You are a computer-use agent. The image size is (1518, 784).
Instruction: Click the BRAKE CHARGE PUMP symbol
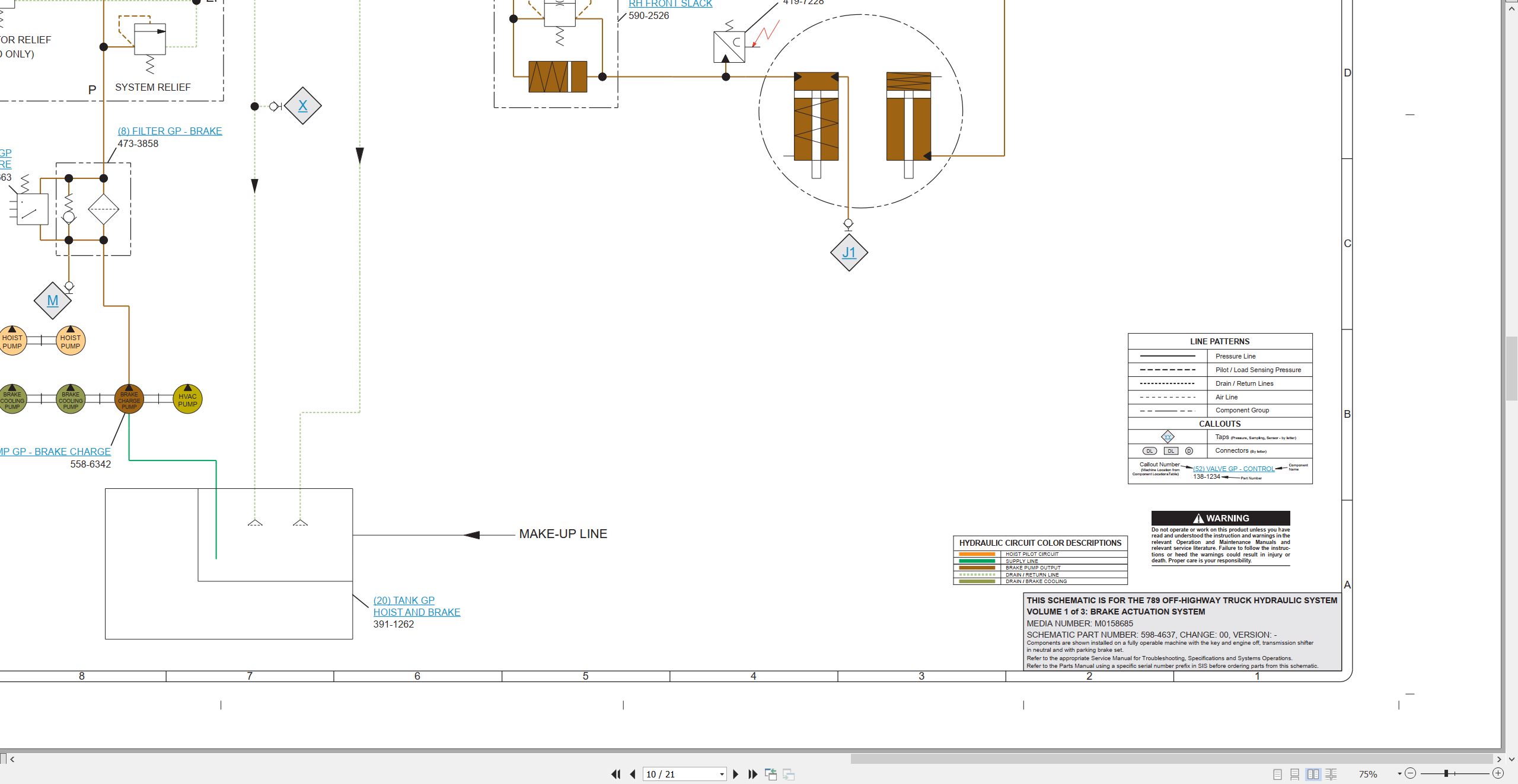click(x=129, y=399)
